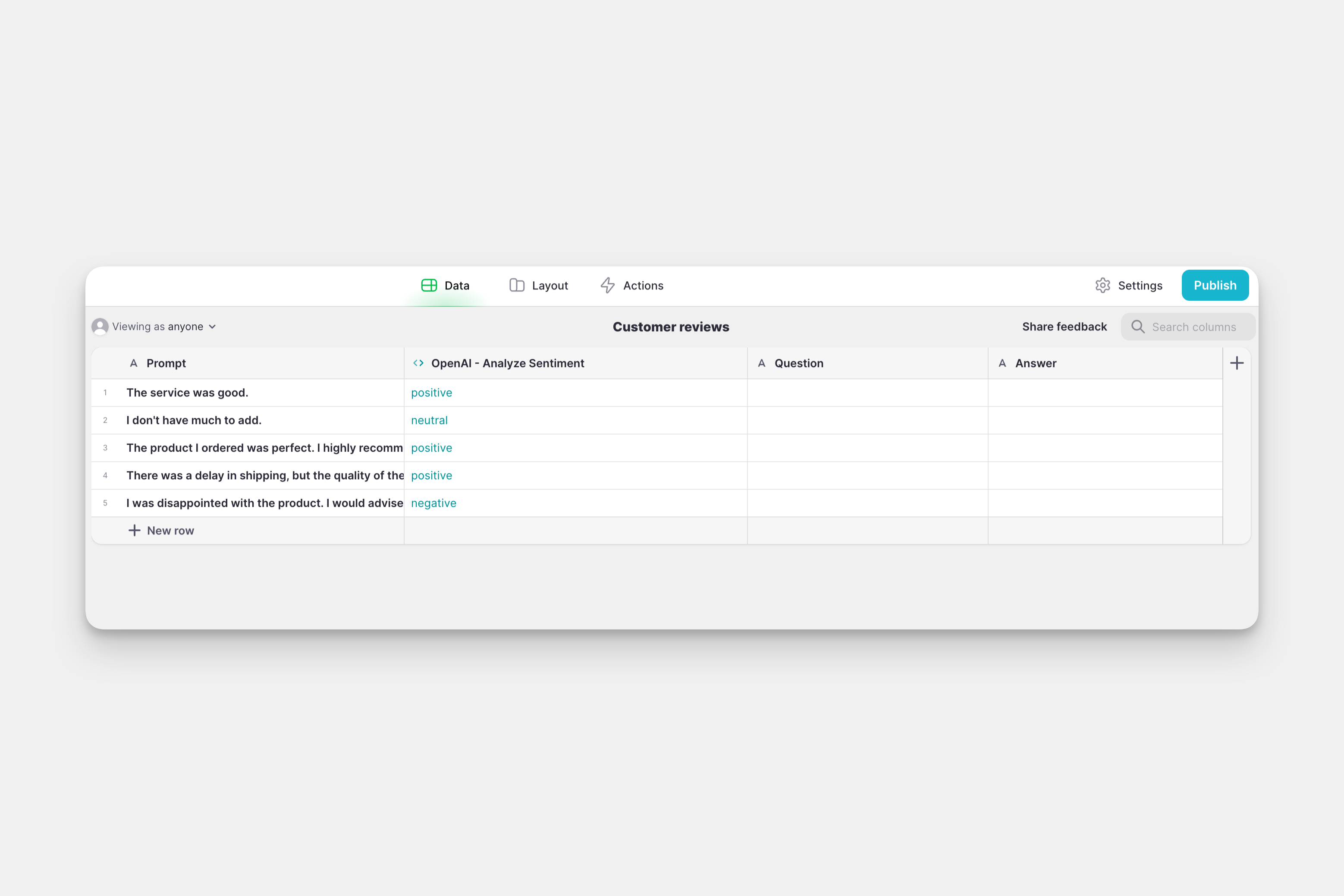The width and height of the screenshot is (1344, 896).
Task: Click the Share feedback link
Action: (1064, 327)
